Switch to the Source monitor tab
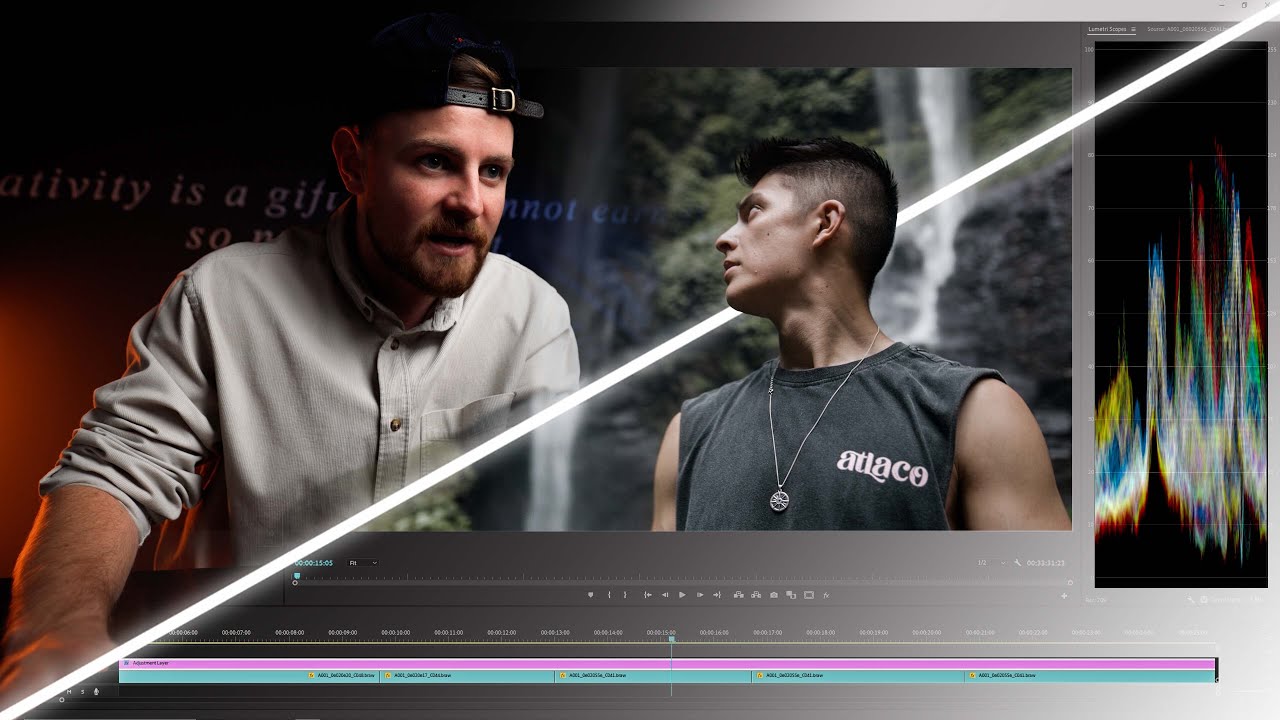Viewport: 1280px width, 720px height. click(x=1187, y=29)
